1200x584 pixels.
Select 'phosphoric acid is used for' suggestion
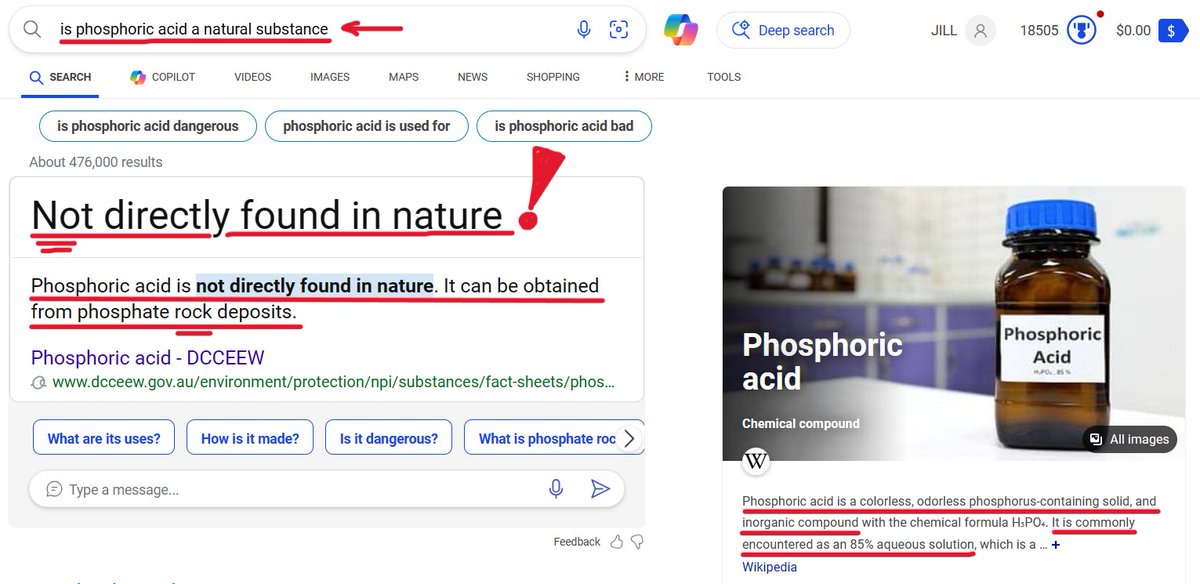367,126
